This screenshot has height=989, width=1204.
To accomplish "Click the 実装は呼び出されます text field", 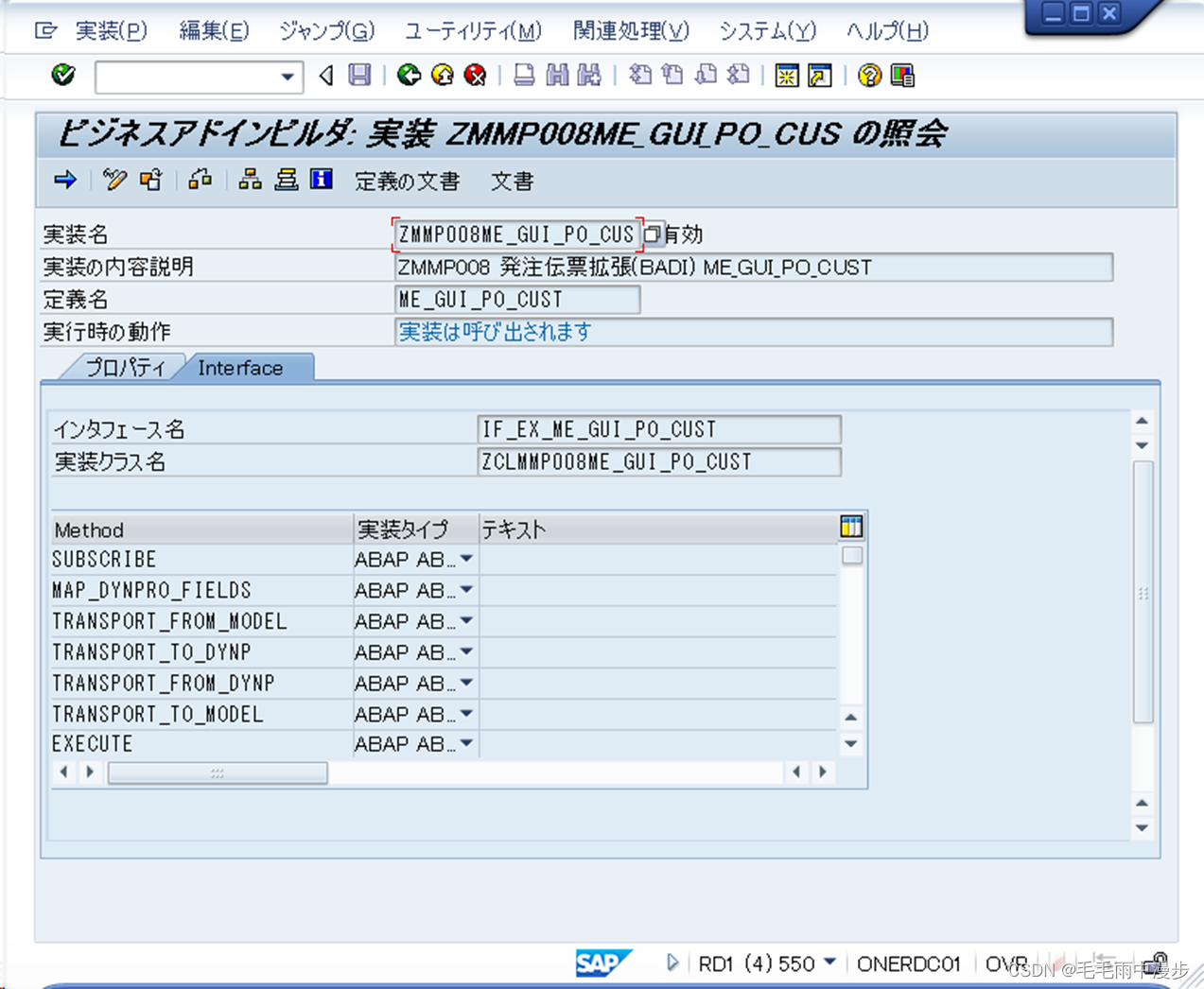I will click(x=753, y=332).
